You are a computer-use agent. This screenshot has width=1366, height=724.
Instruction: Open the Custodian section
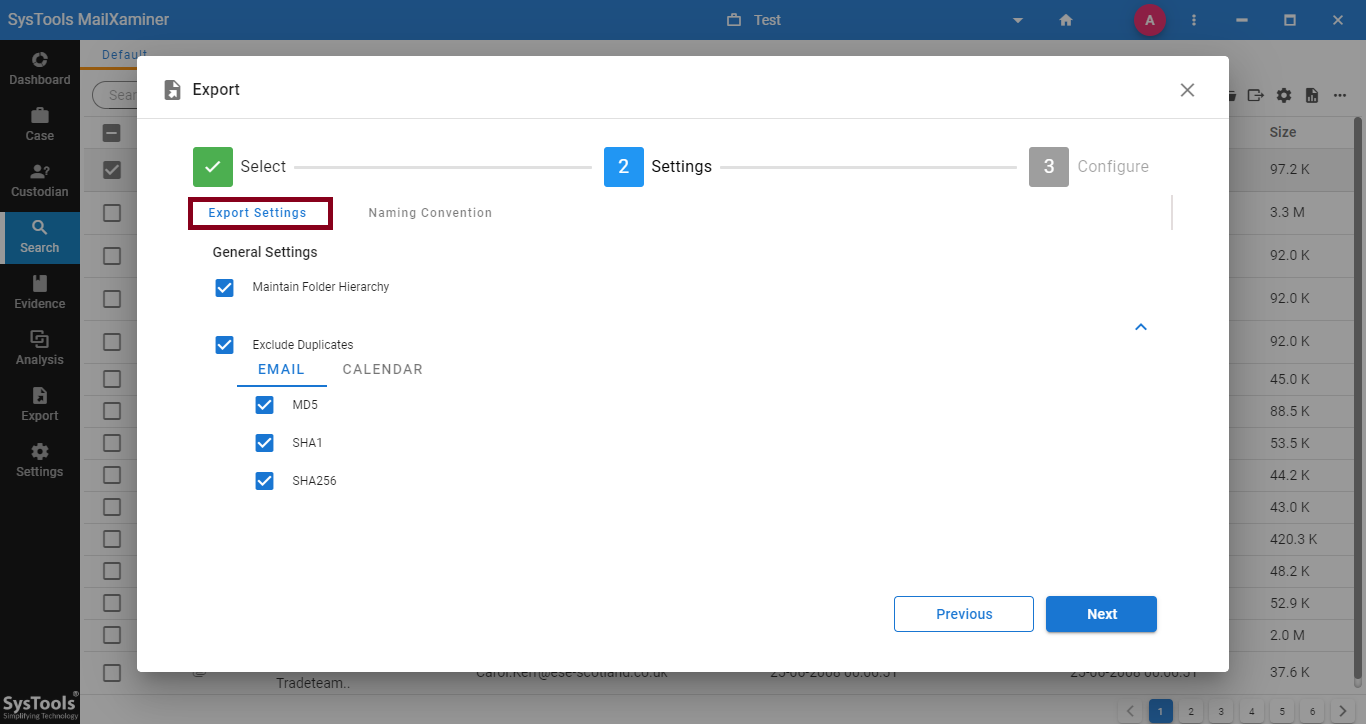pyautogui.click(x=40, y=180)
